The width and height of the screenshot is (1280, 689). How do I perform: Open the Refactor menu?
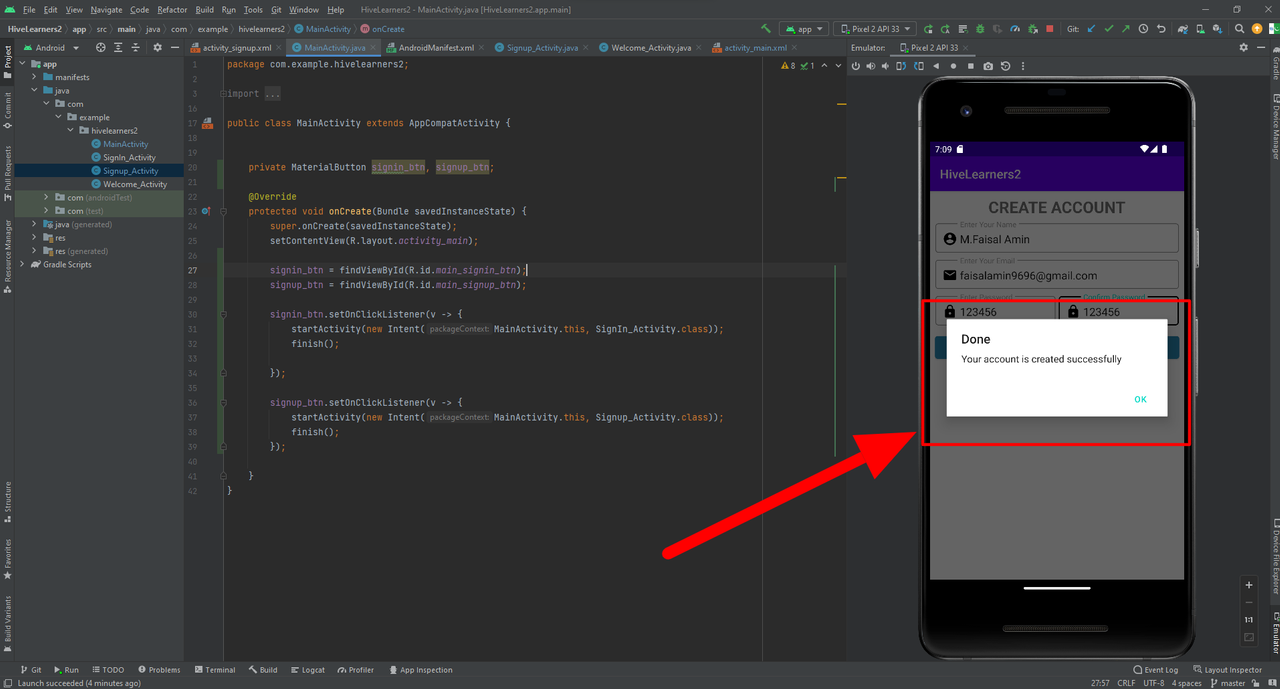click(172, 9)
